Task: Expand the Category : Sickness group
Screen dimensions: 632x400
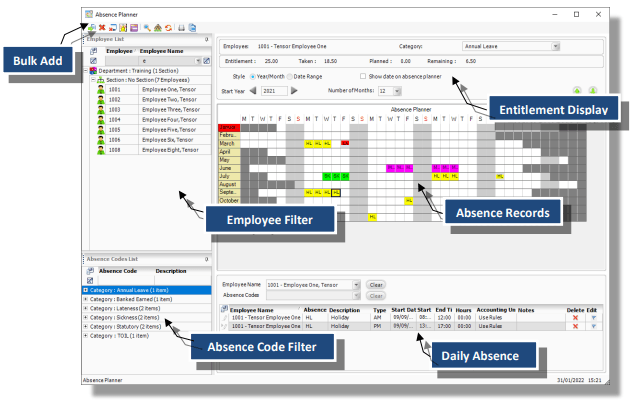Action: (86, 317)
